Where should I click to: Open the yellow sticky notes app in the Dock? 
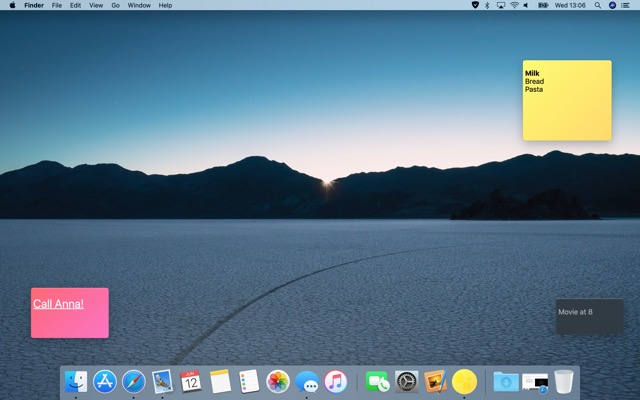pos(464,382)
